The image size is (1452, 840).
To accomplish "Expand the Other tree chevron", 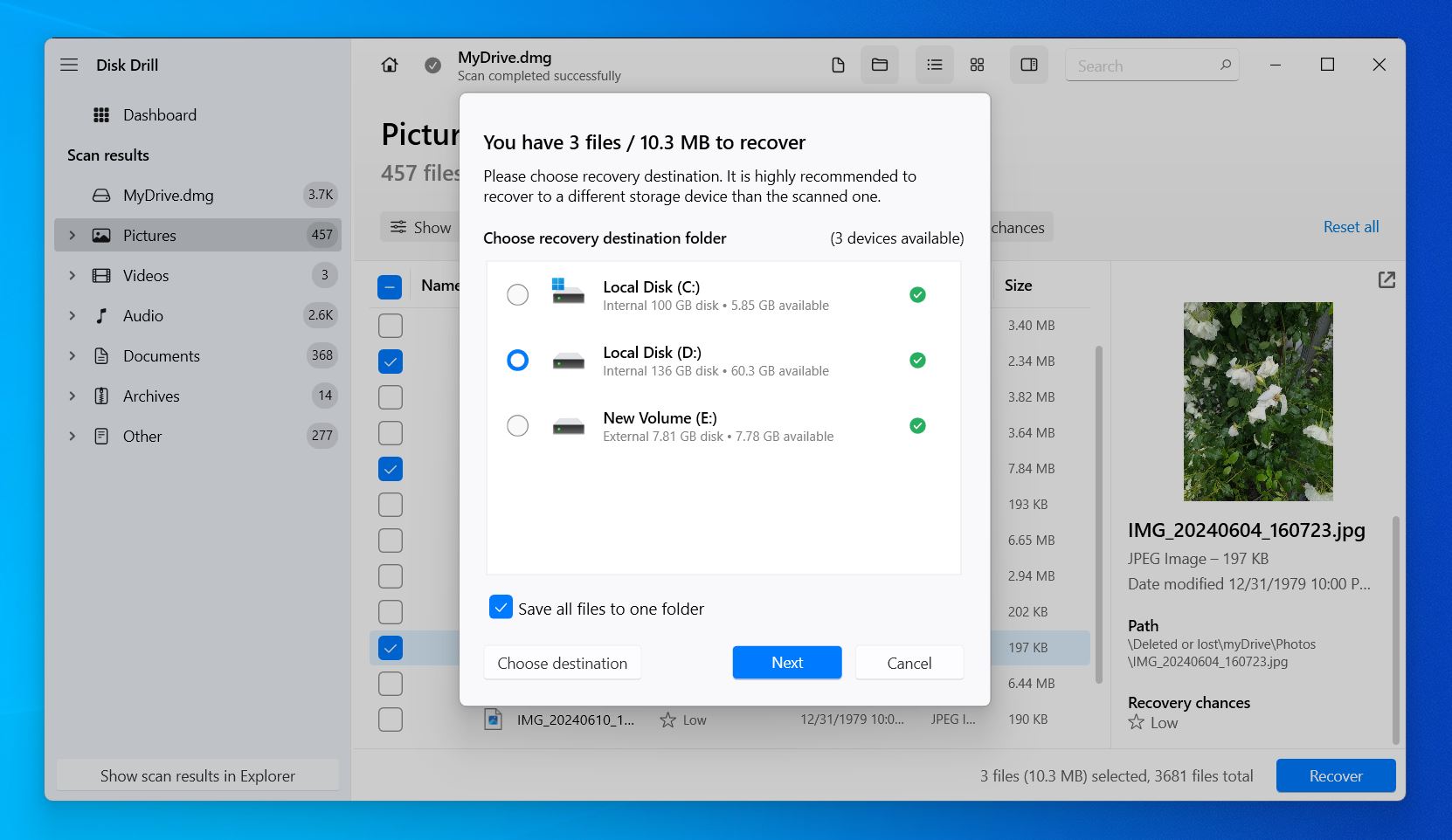I will [x=73, y=436].
